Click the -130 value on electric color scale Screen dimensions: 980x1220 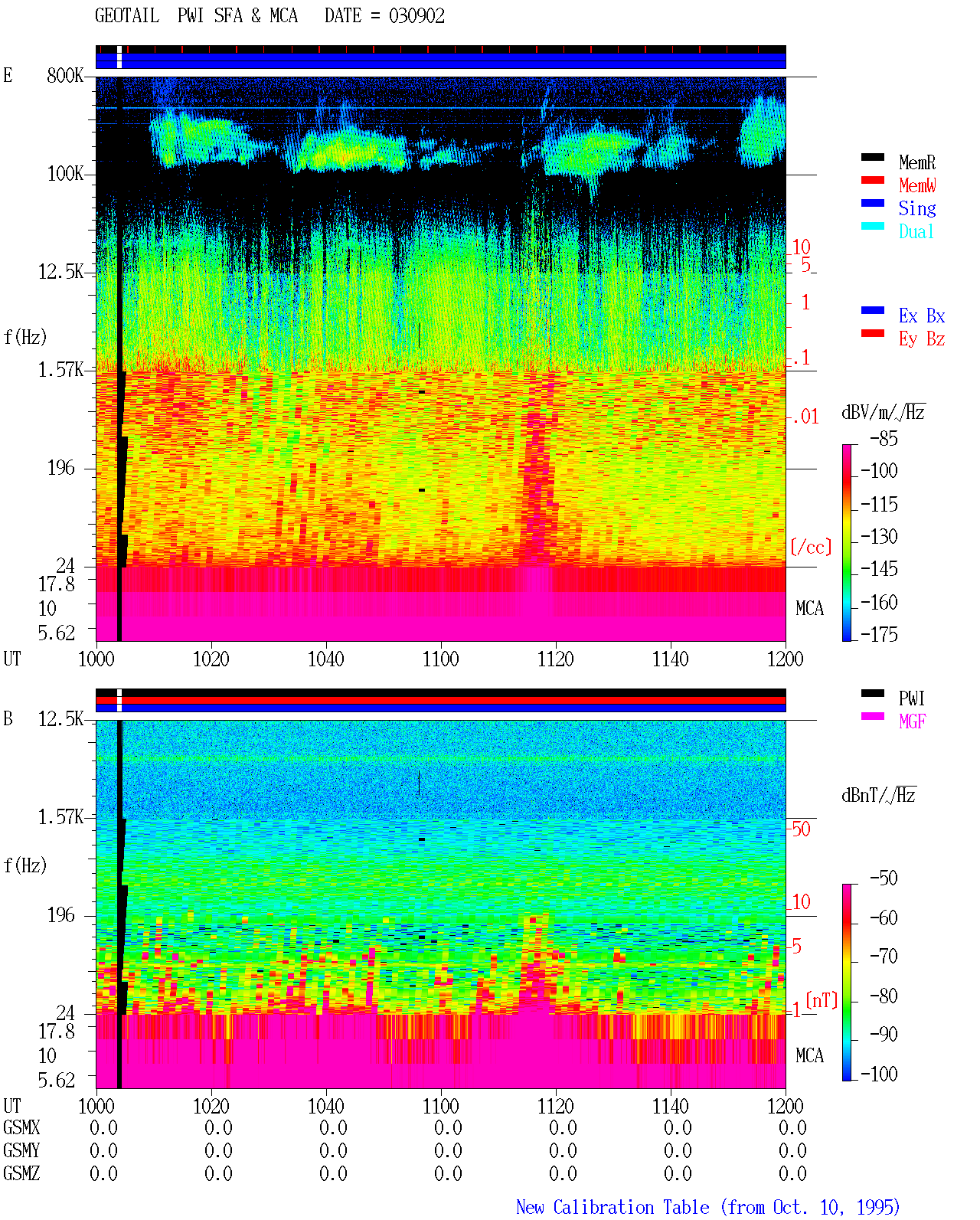point(879,536)
